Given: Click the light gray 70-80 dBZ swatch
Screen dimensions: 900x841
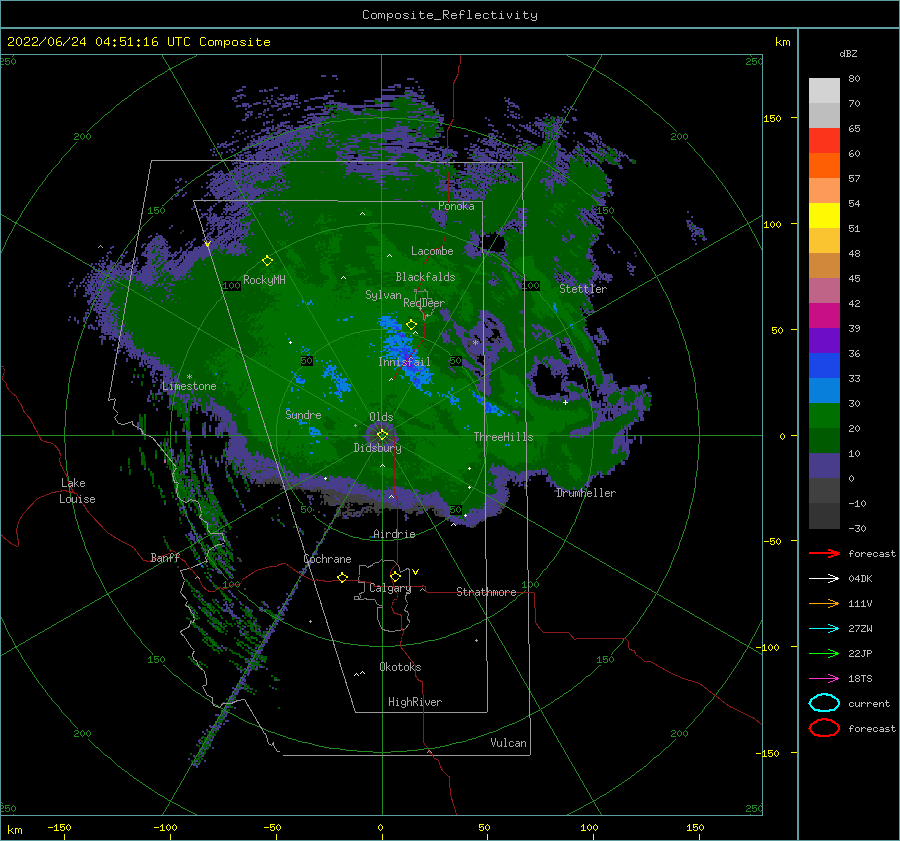Looking at the screenshot, I should [824, 91].
